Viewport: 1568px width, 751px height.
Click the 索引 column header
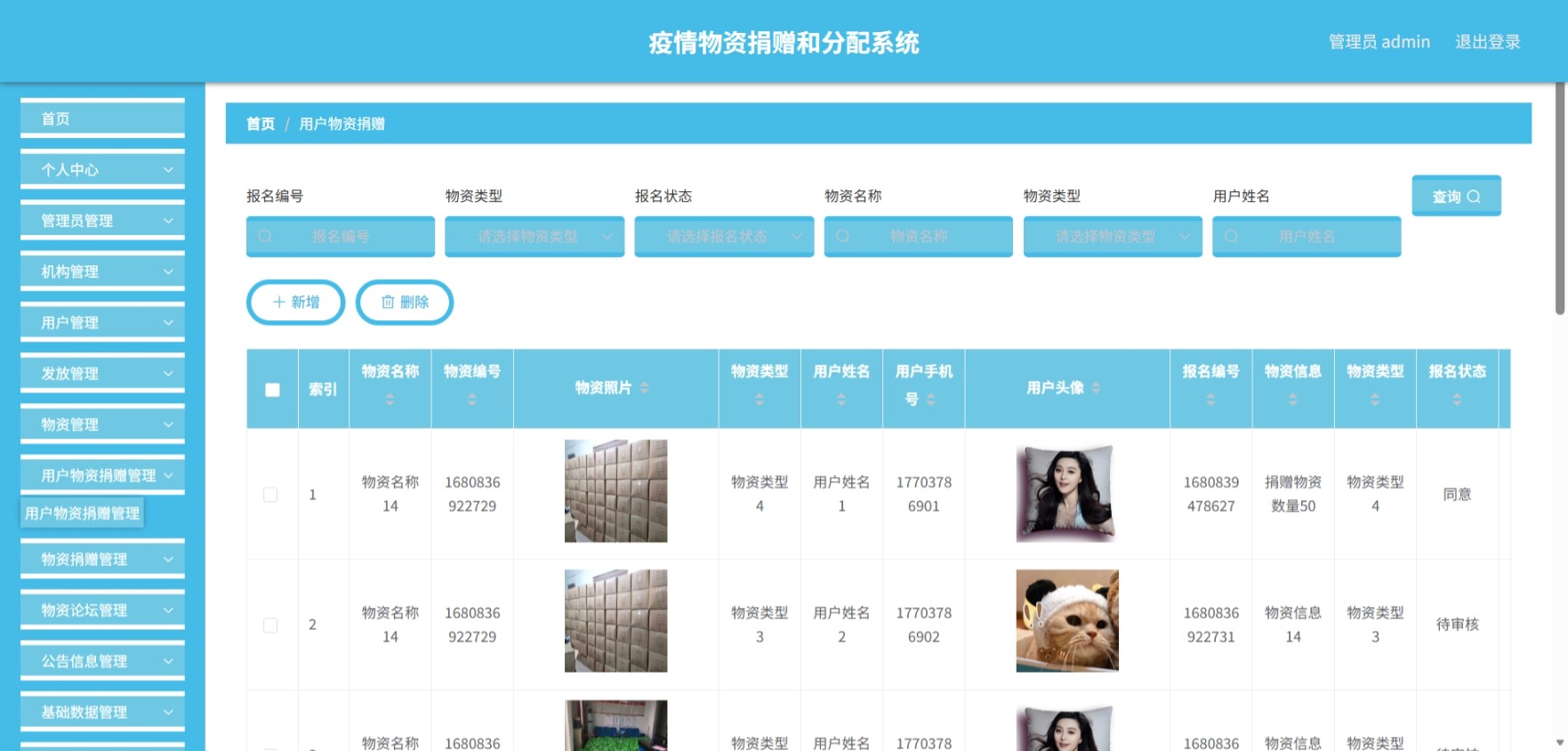323,389
